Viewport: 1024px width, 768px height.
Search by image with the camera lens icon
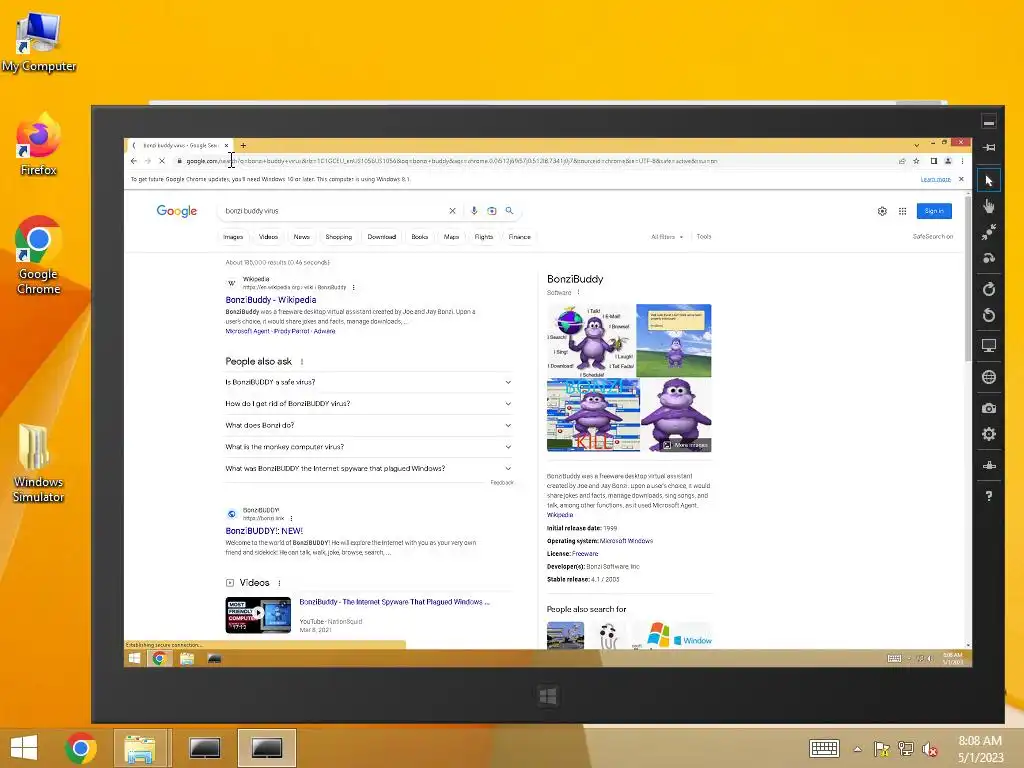pos(492,211)
